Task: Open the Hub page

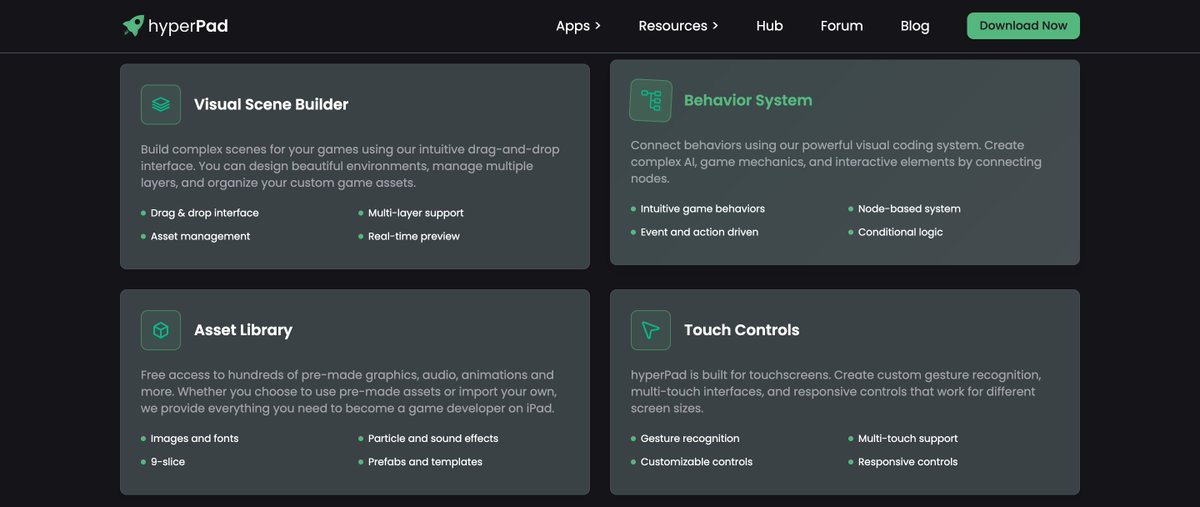Action: click(x=769, y=26)
